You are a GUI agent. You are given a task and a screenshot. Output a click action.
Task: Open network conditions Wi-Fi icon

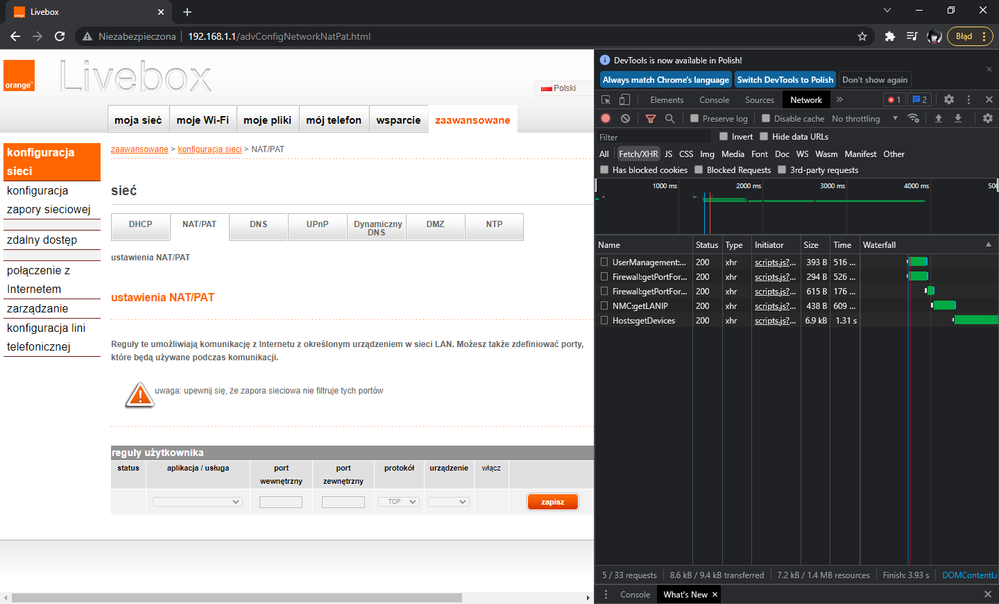click(x=913, y=119)
